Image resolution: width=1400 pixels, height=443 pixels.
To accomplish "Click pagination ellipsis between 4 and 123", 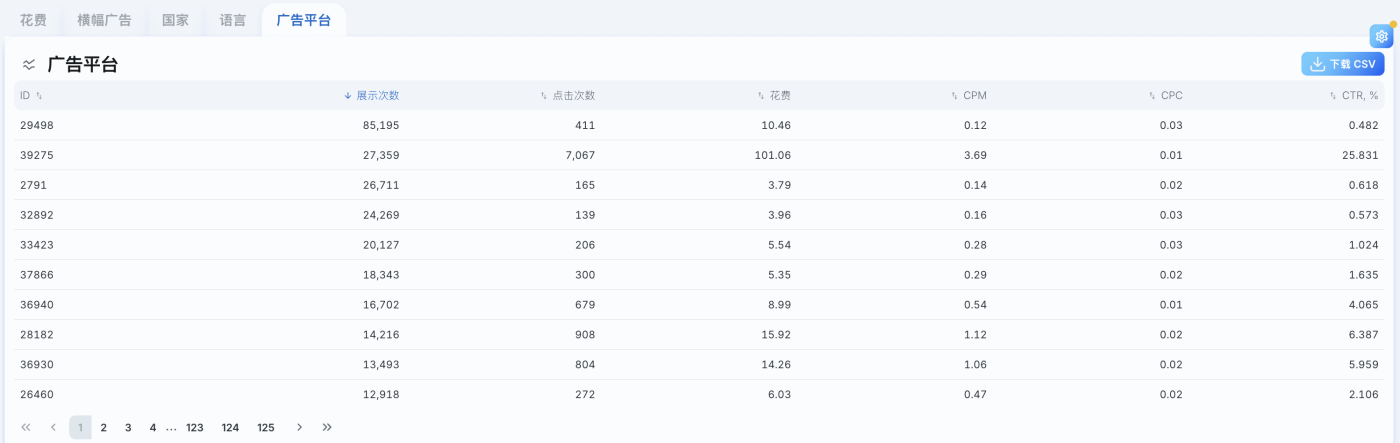I will pos(171,428).
